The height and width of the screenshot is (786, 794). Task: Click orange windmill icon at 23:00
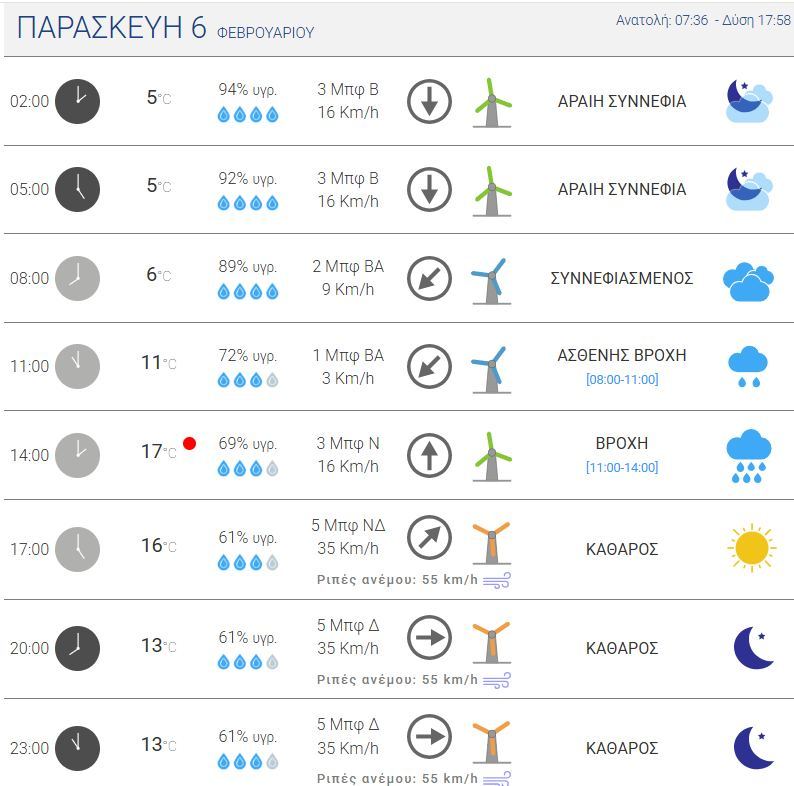[x=491, y=741]
